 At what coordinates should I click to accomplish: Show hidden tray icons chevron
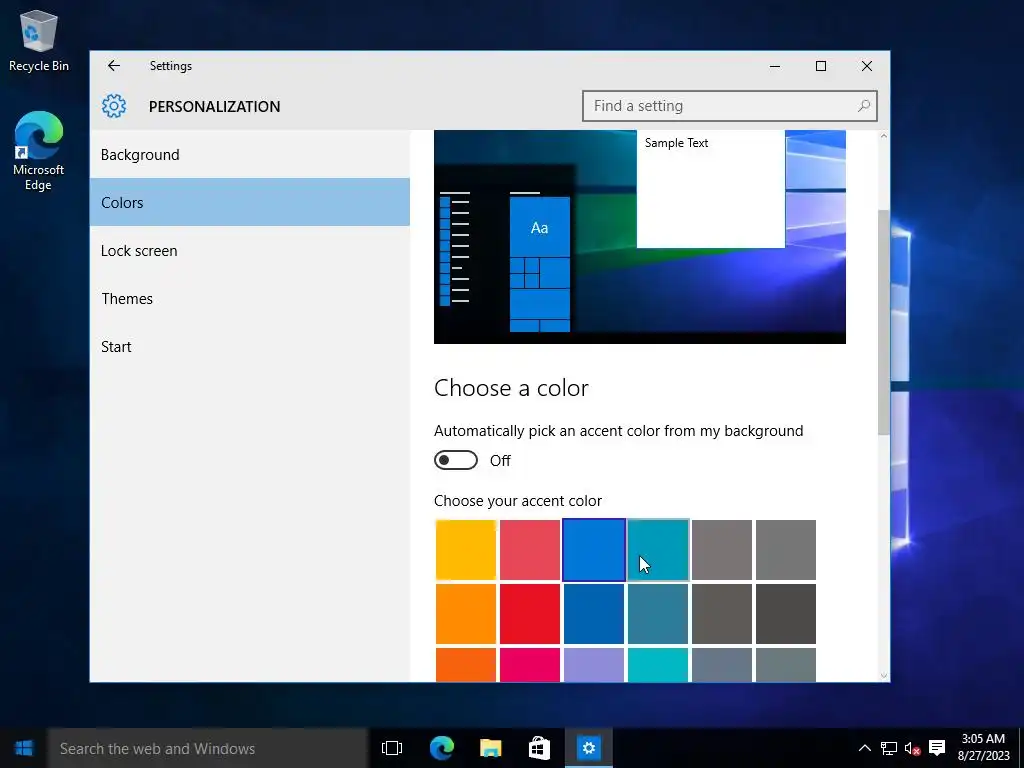tap(864, 748)
